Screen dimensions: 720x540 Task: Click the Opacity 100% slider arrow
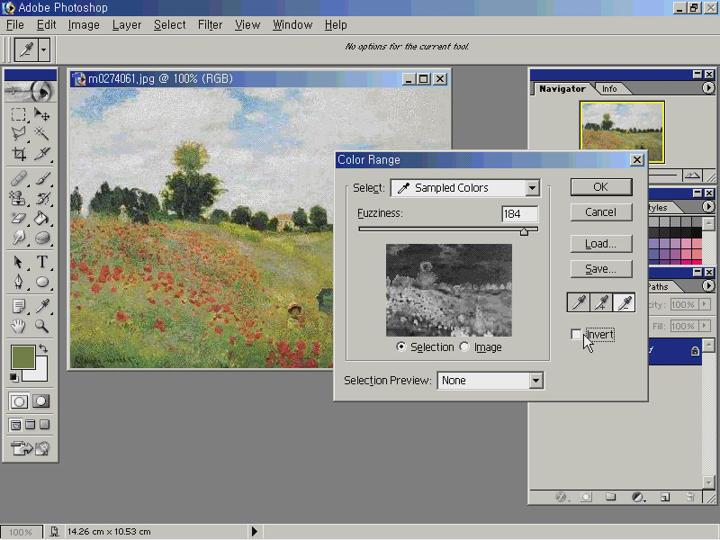(x=704, y=304)
